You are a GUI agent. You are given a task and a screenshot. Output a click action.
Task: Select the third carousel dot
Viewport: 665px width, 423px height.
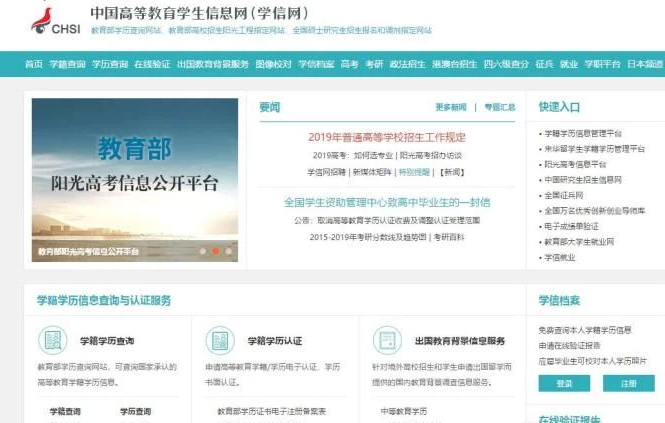click(228, 251)
